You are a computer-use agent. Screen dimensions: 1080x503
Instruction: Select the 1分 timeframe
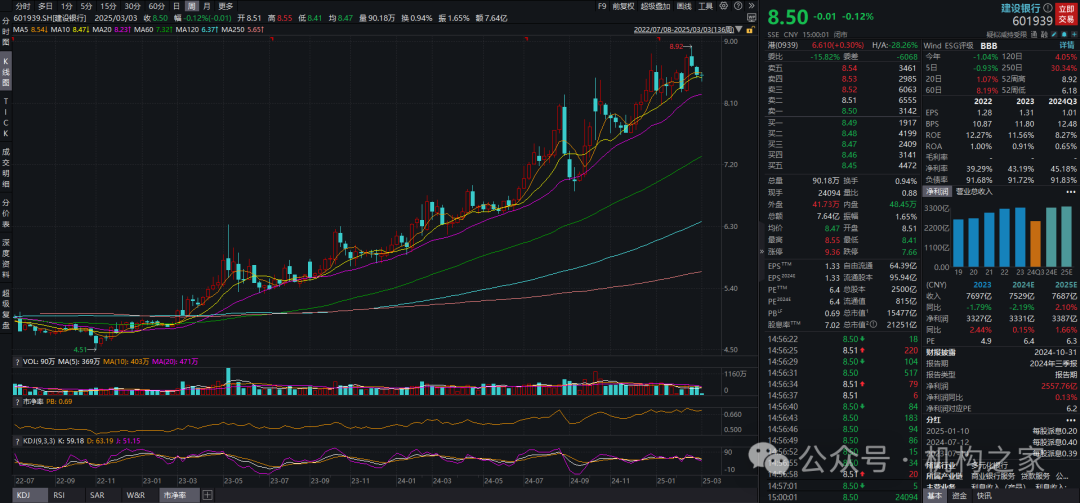67,6
